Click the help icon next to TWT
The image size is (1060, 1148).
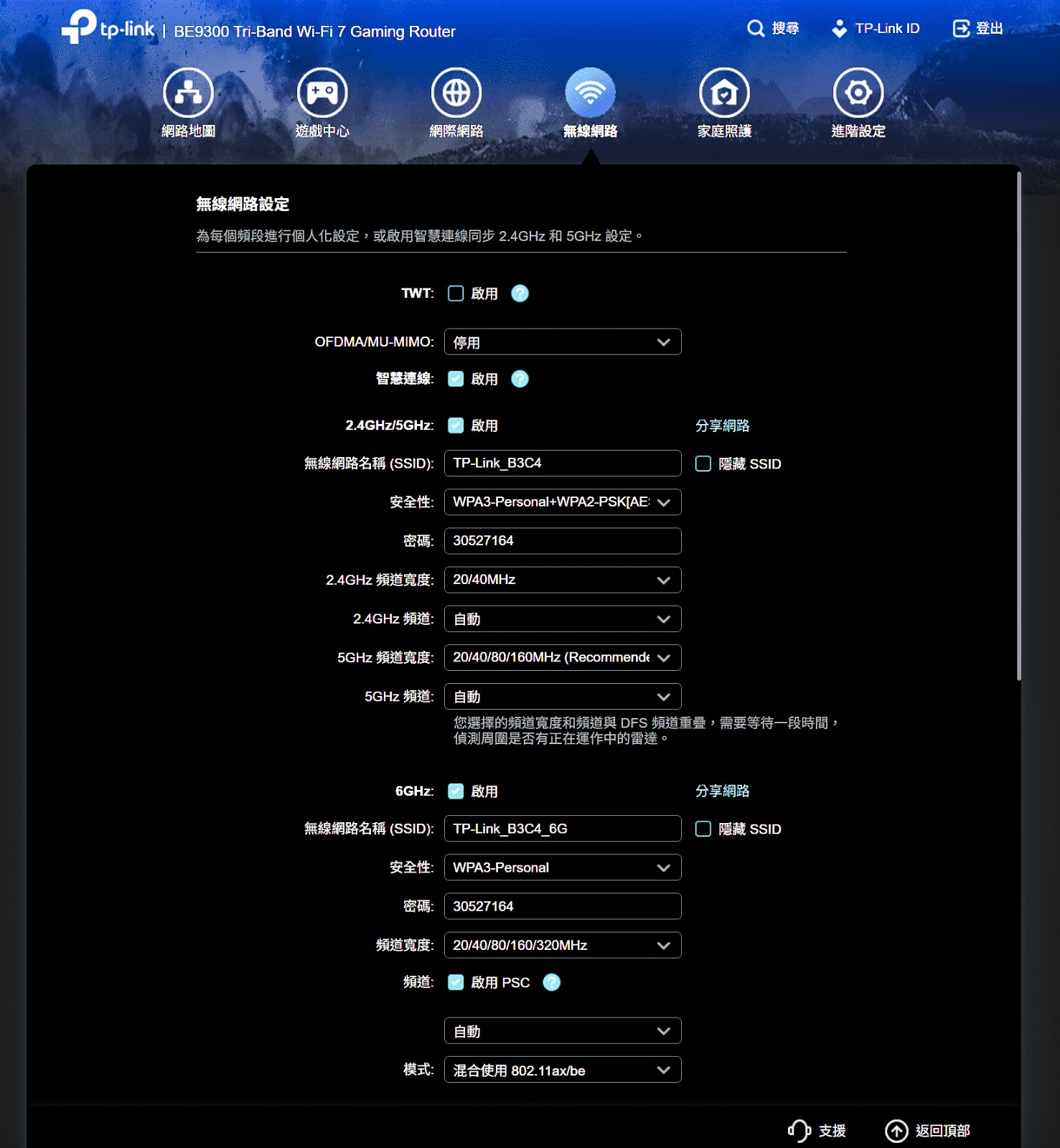click(x=520, y=293)
